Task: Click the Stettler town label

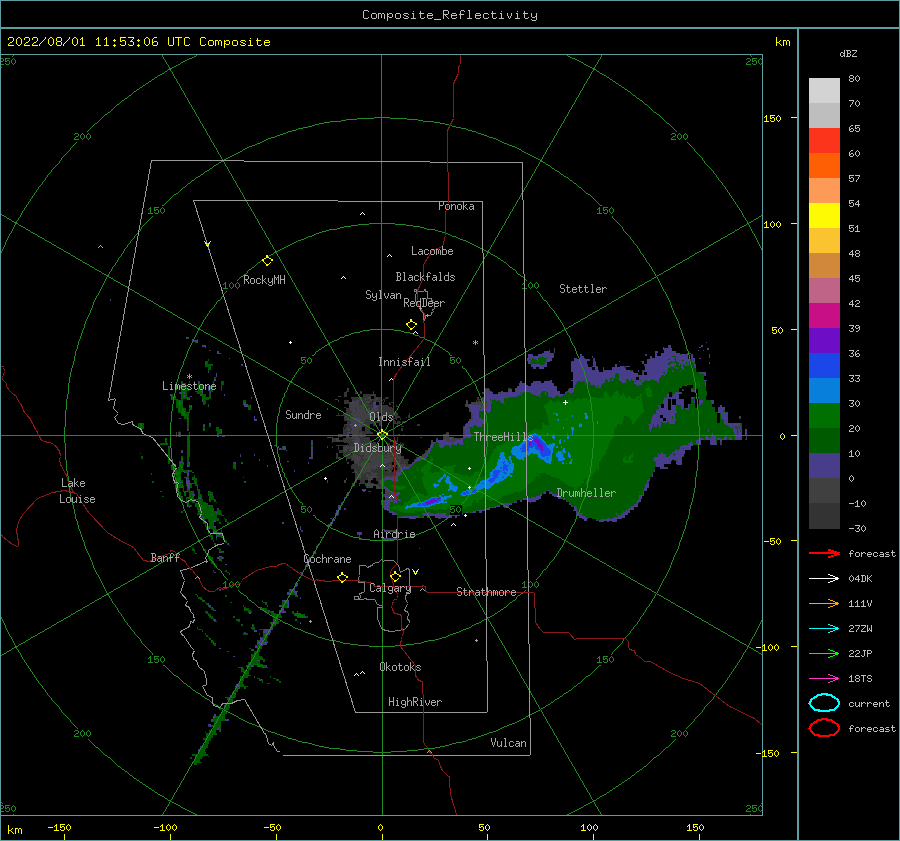Action: coord(583,289)
